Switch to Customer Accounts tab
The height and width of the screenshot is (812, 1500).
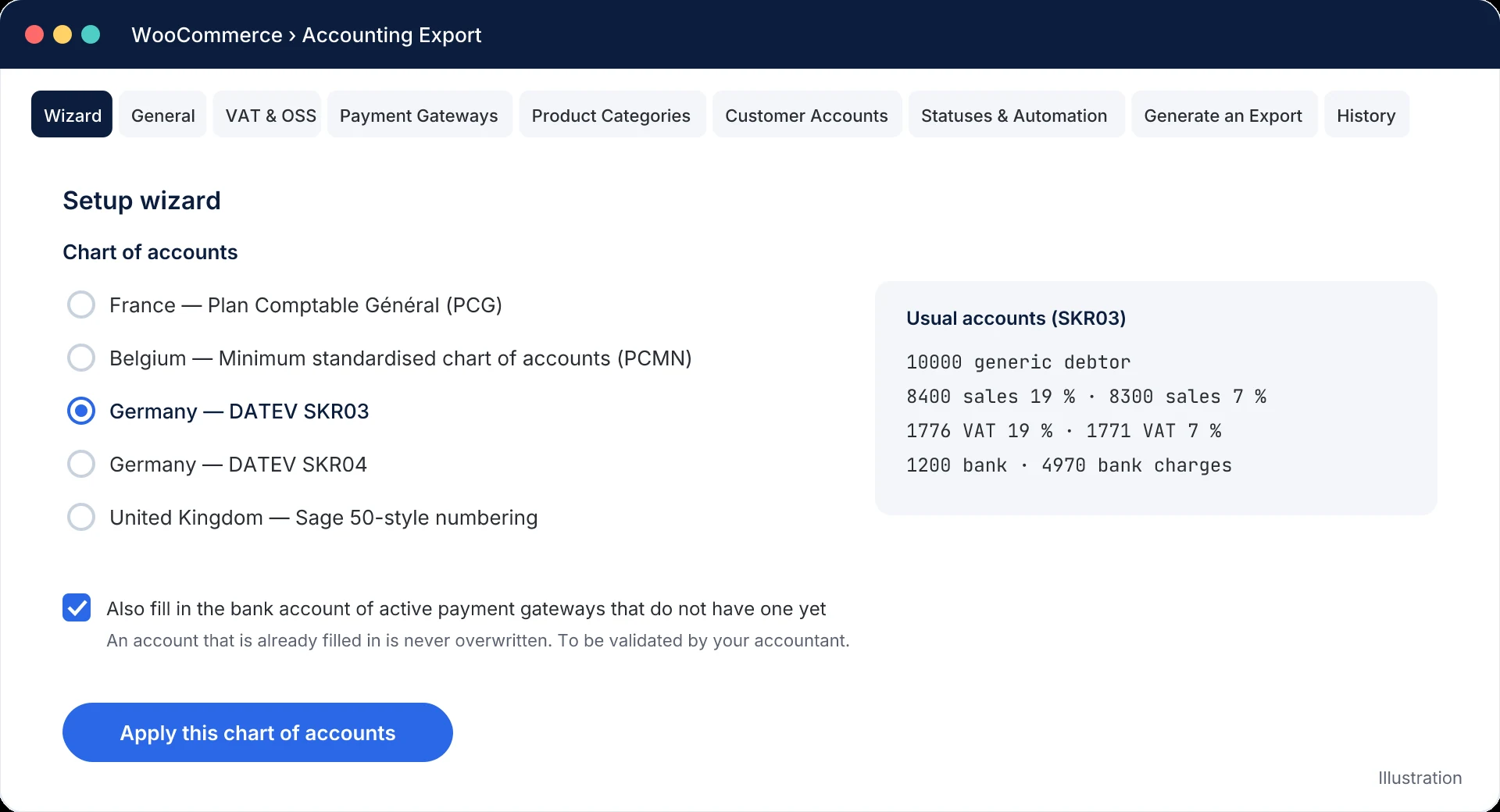[806, 115]
